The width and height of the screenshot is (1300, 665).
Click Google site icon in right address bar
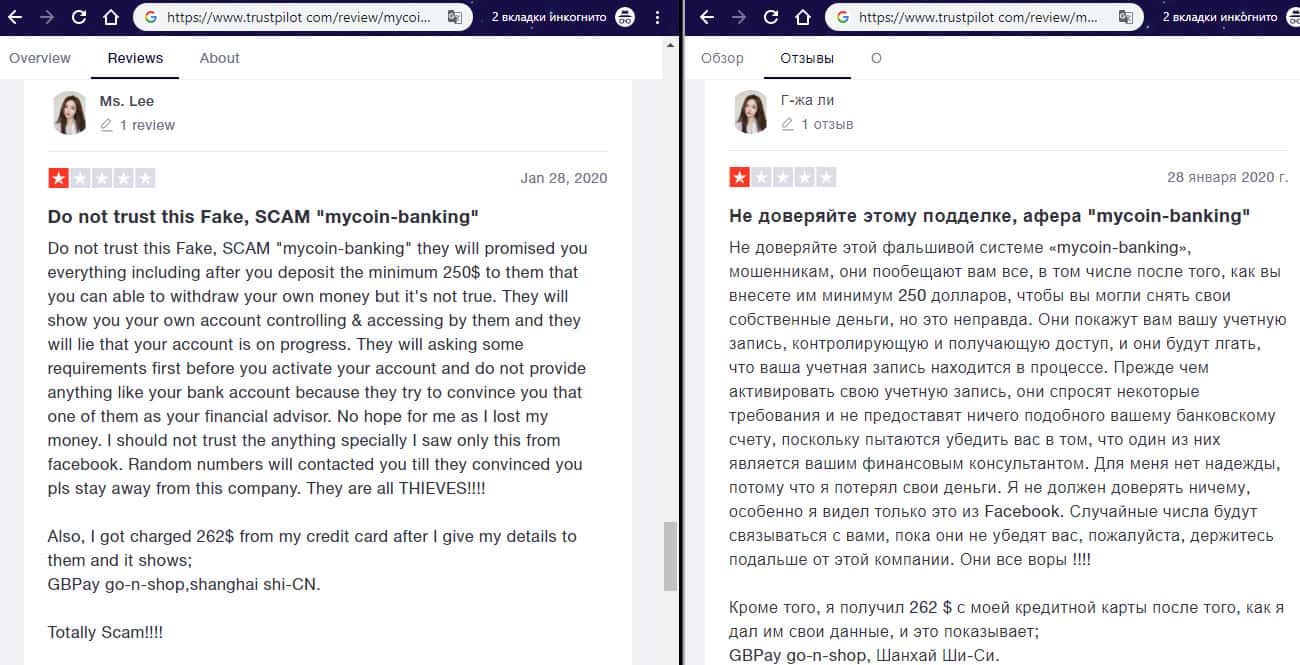click(843, 17)
